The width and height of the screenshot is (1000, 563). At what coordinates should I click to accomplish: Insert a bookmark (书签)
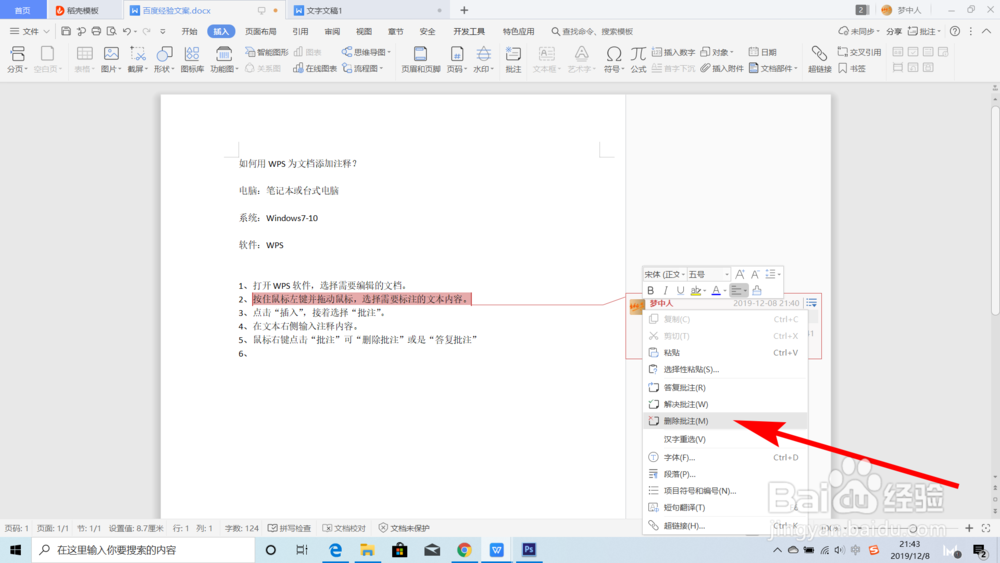click(x=852, y=68)
